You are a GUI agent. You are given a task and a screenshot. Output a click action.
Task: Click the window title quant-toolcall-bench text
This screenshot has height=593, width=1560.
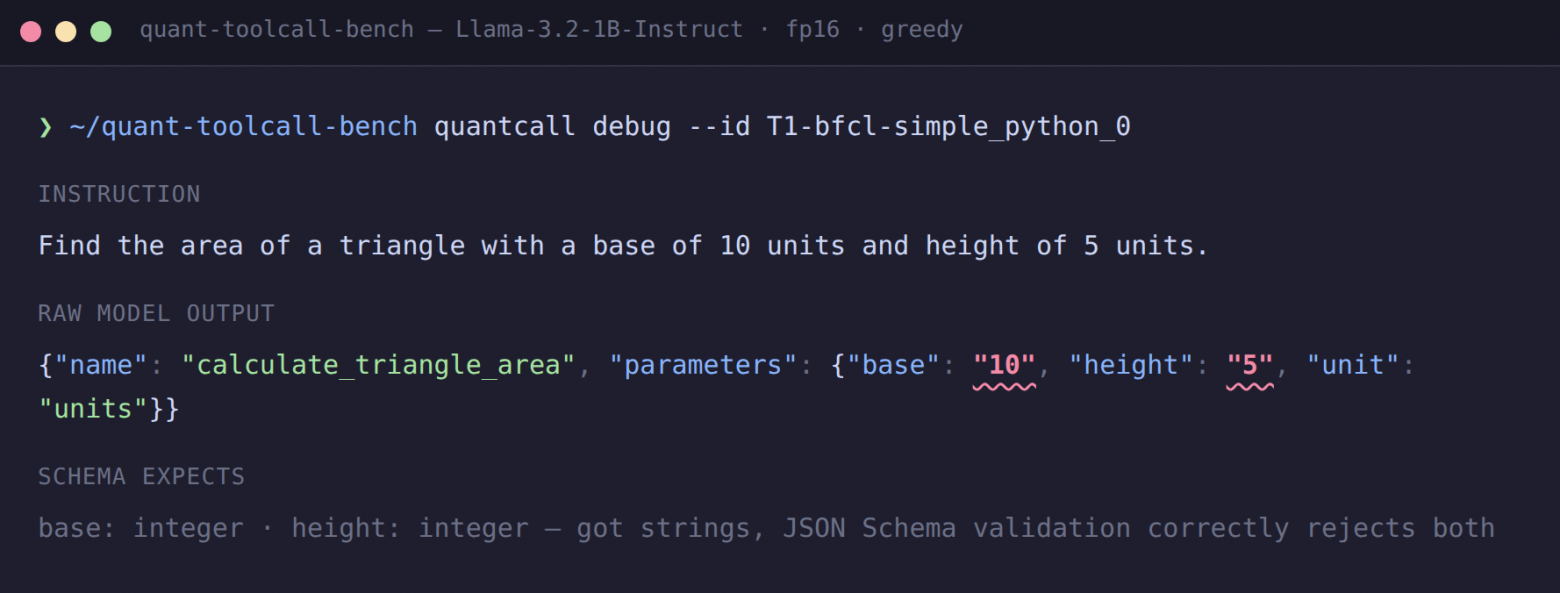point(277,30)
